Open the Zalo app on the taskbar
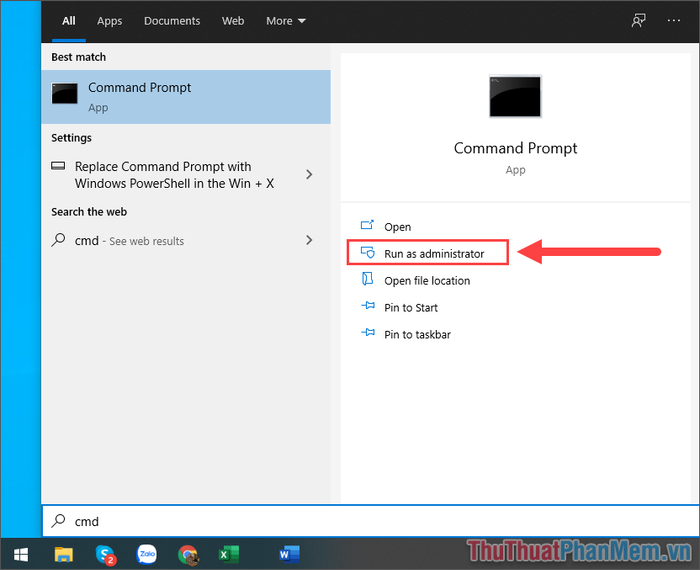Viewport: 700px width, 570px height. [x=147, y=554]
